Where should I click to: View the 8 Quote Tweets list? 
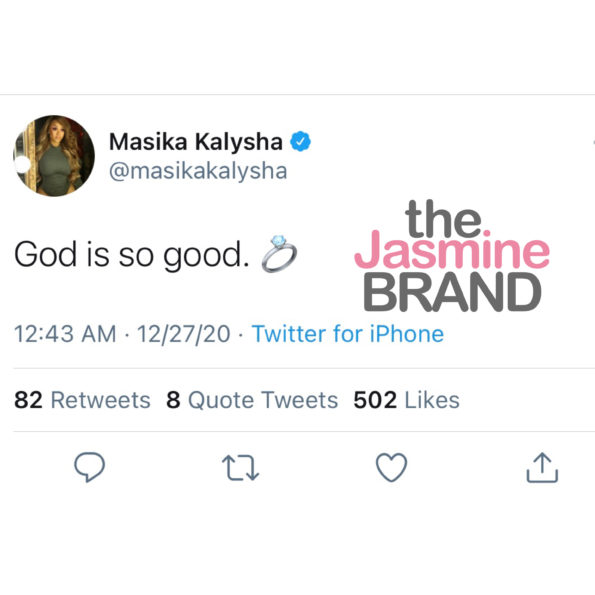[x=252, y=400]
